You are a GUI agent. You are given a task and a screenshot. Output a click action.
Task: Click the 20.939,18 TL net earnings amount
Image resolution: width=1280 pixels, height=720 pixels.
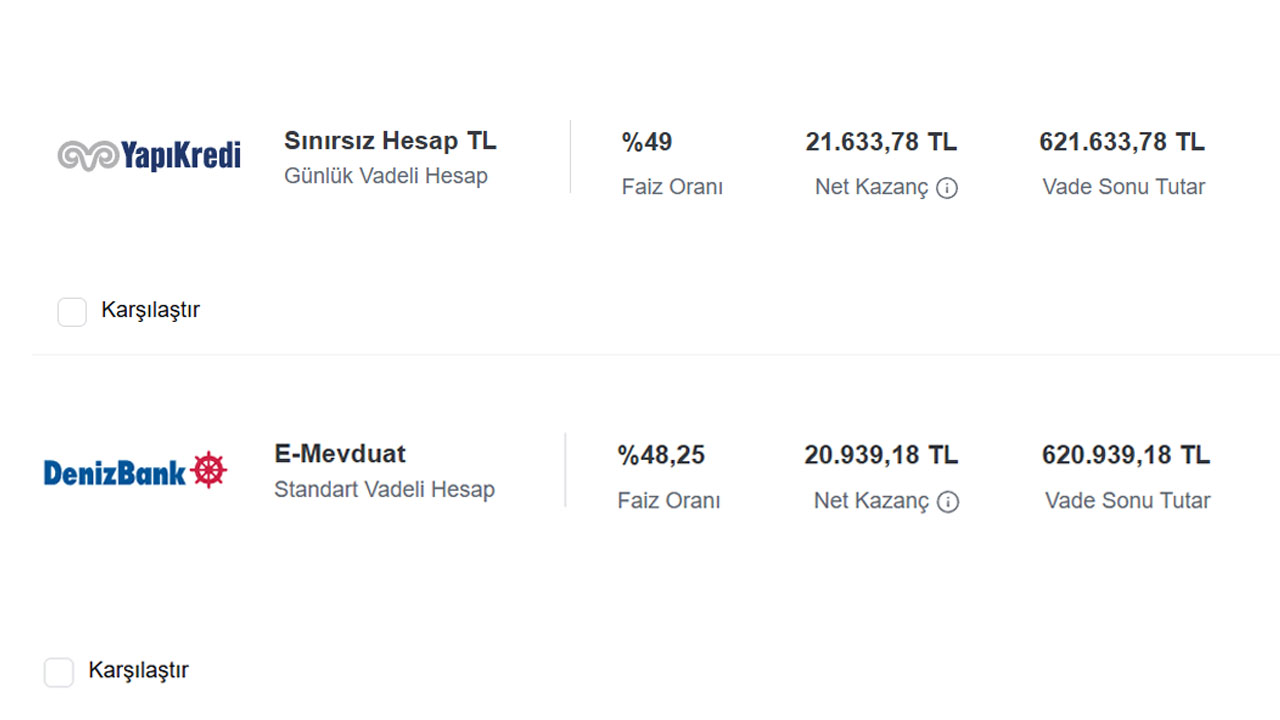(881, 455)
